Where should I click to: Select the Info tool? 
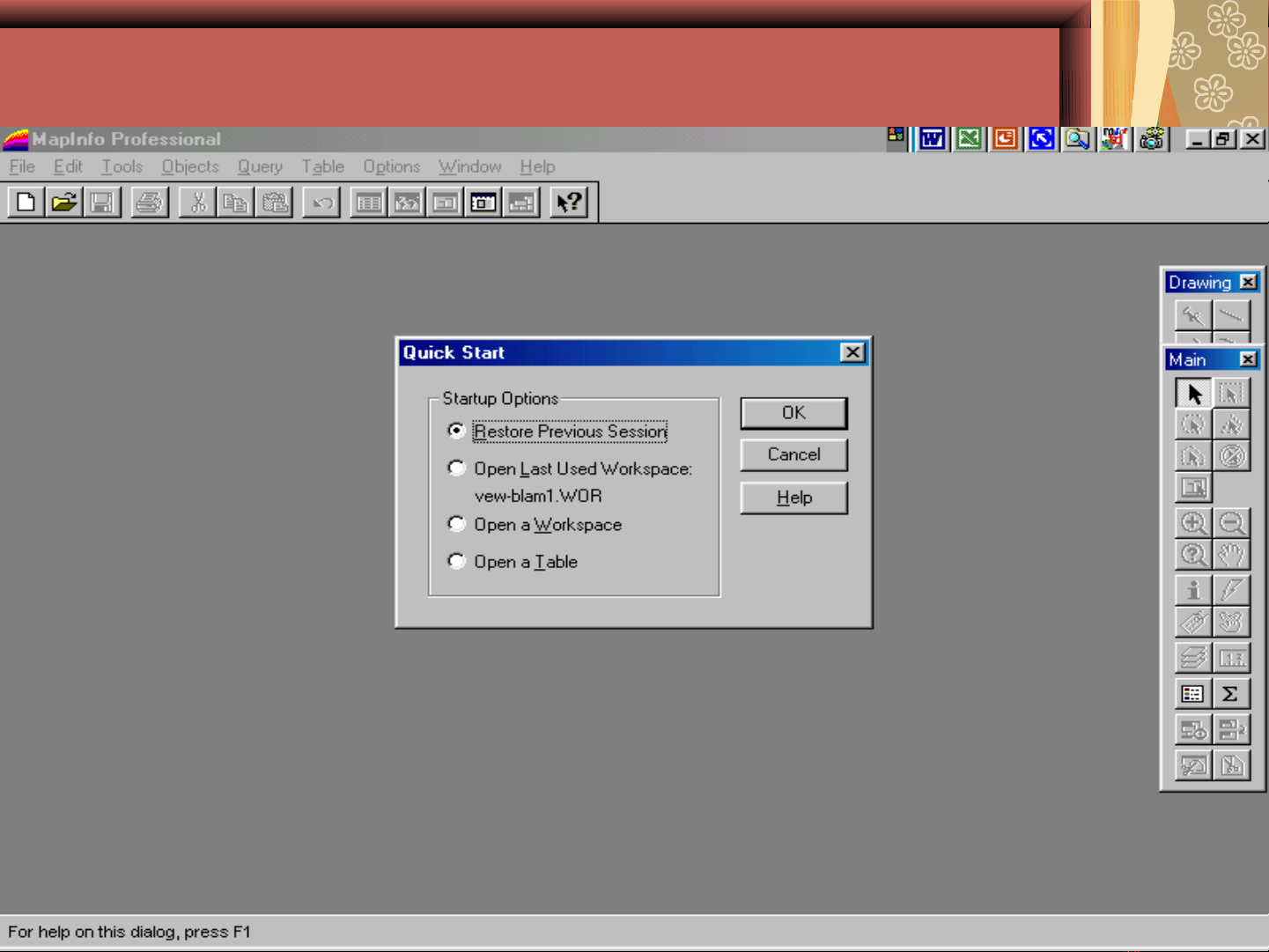pyautogui.click(x=1193, y=590)
